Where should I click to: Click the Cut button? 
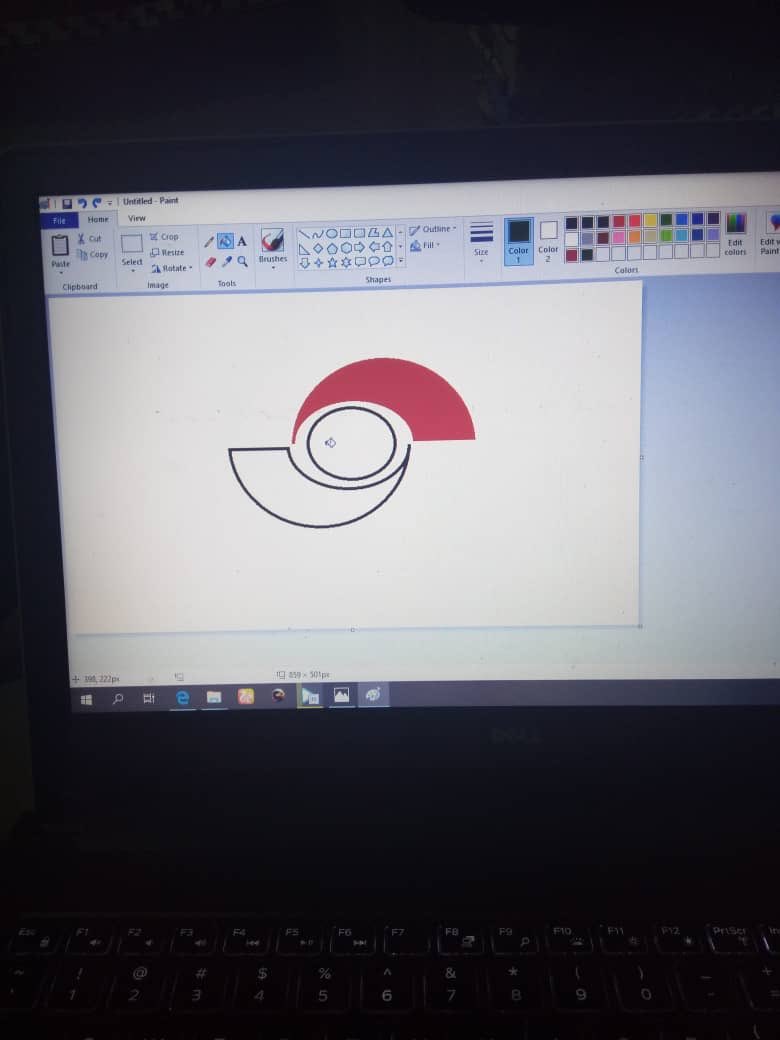(90, 238)
